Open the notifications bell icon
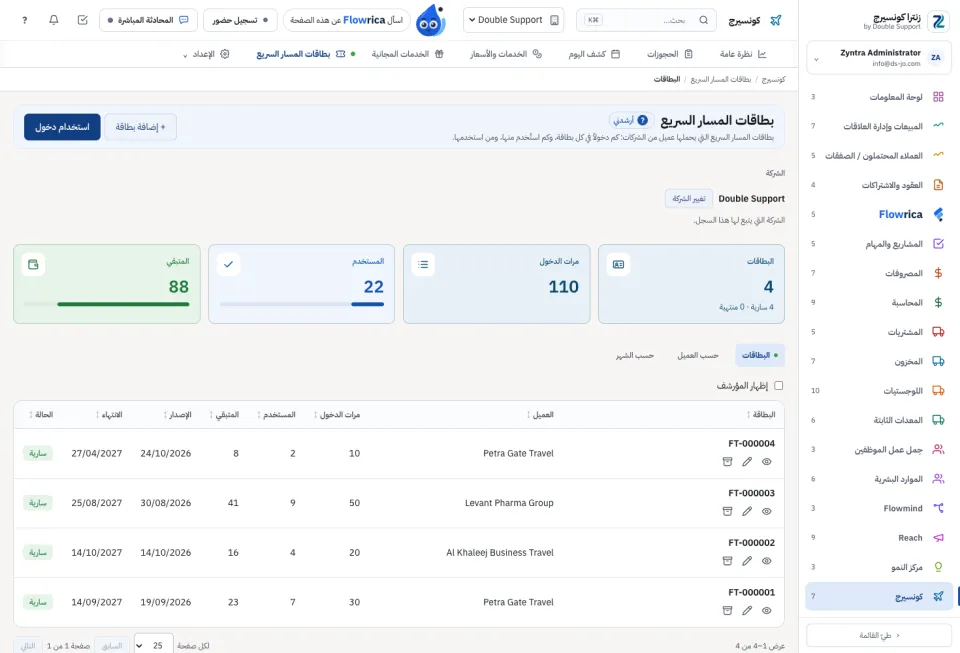Screen dimensions: 960x653 click(53, 20)
